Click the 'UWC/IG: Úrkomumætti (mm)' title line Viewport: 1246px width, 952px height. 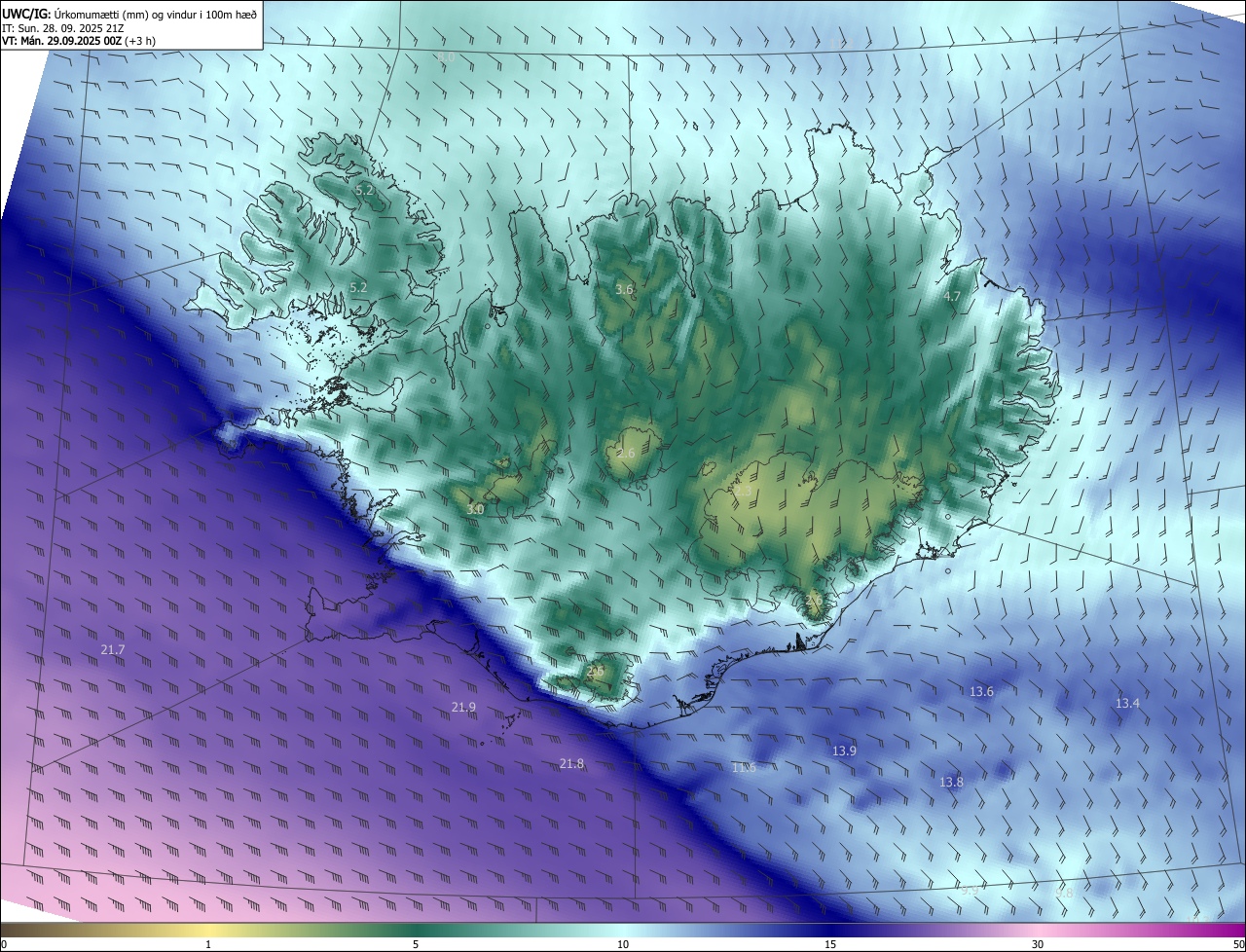click(x=129, y=14)
